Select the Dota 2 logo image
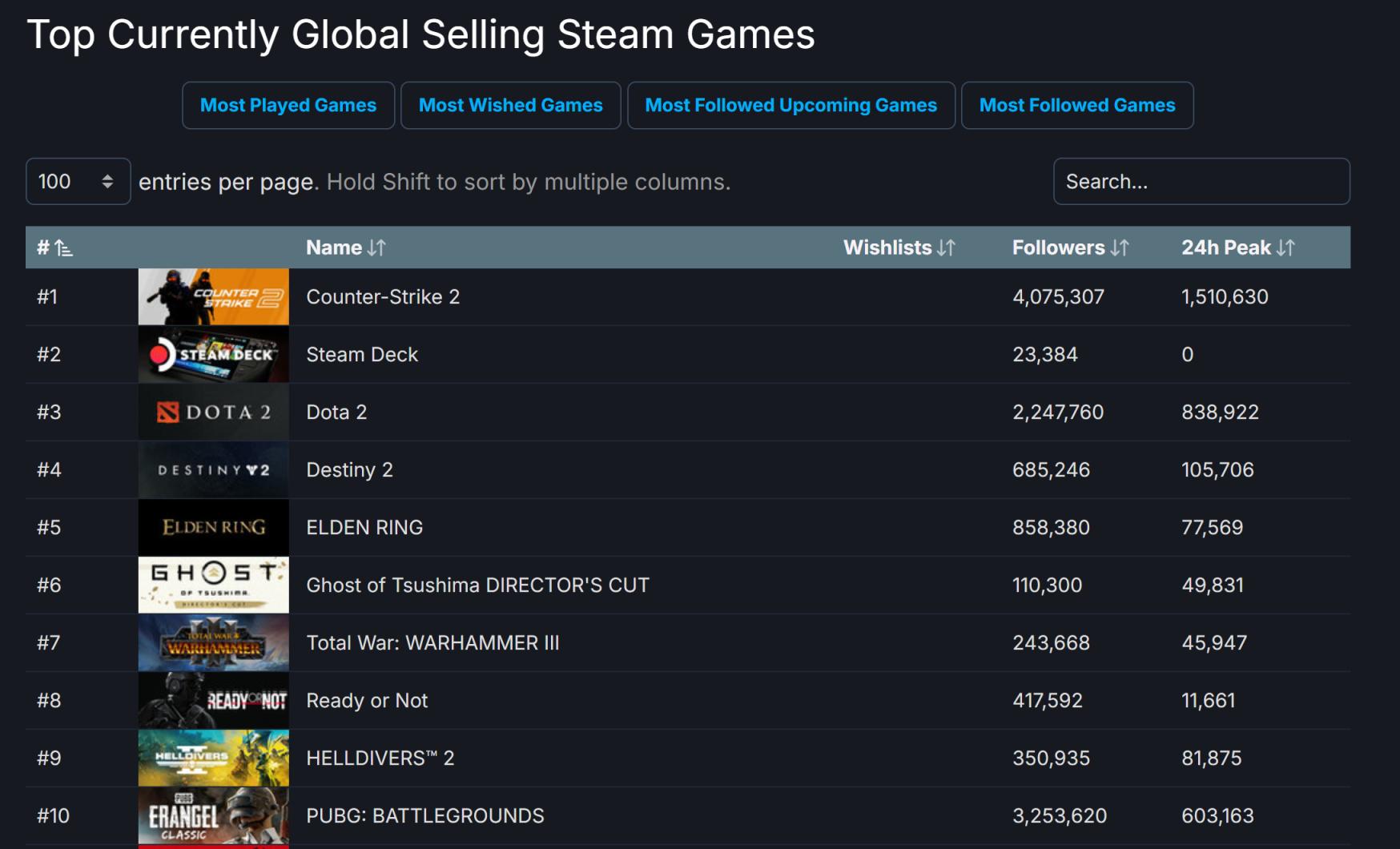This screenshot has width=1400, height=849. point(213,412)
